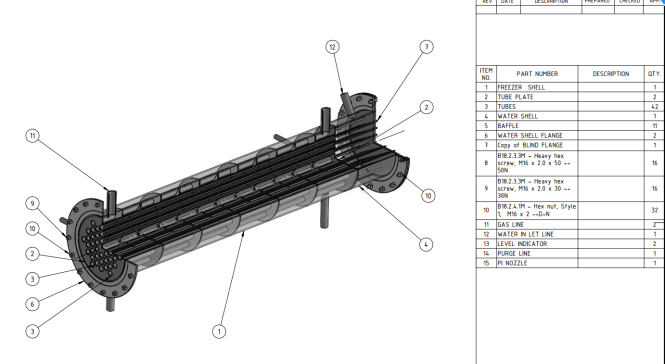Select the Hex nut, Style 1 part cell
This screenshot has width=665, height=364.
click(537, 210)
